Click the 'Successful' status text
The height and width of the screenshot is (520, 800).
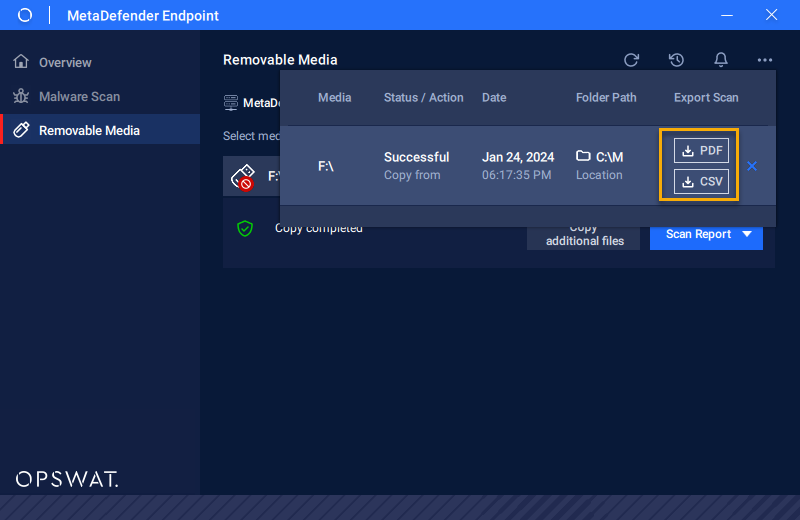(x=416, y=157)
